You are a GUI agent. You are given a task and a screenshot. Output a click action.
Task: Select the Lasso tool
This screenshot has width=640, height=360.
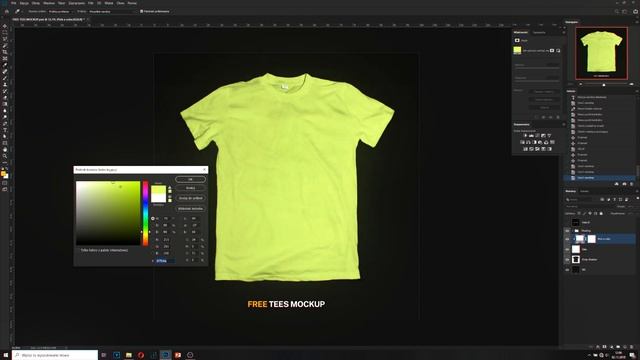tap(5, 39)
